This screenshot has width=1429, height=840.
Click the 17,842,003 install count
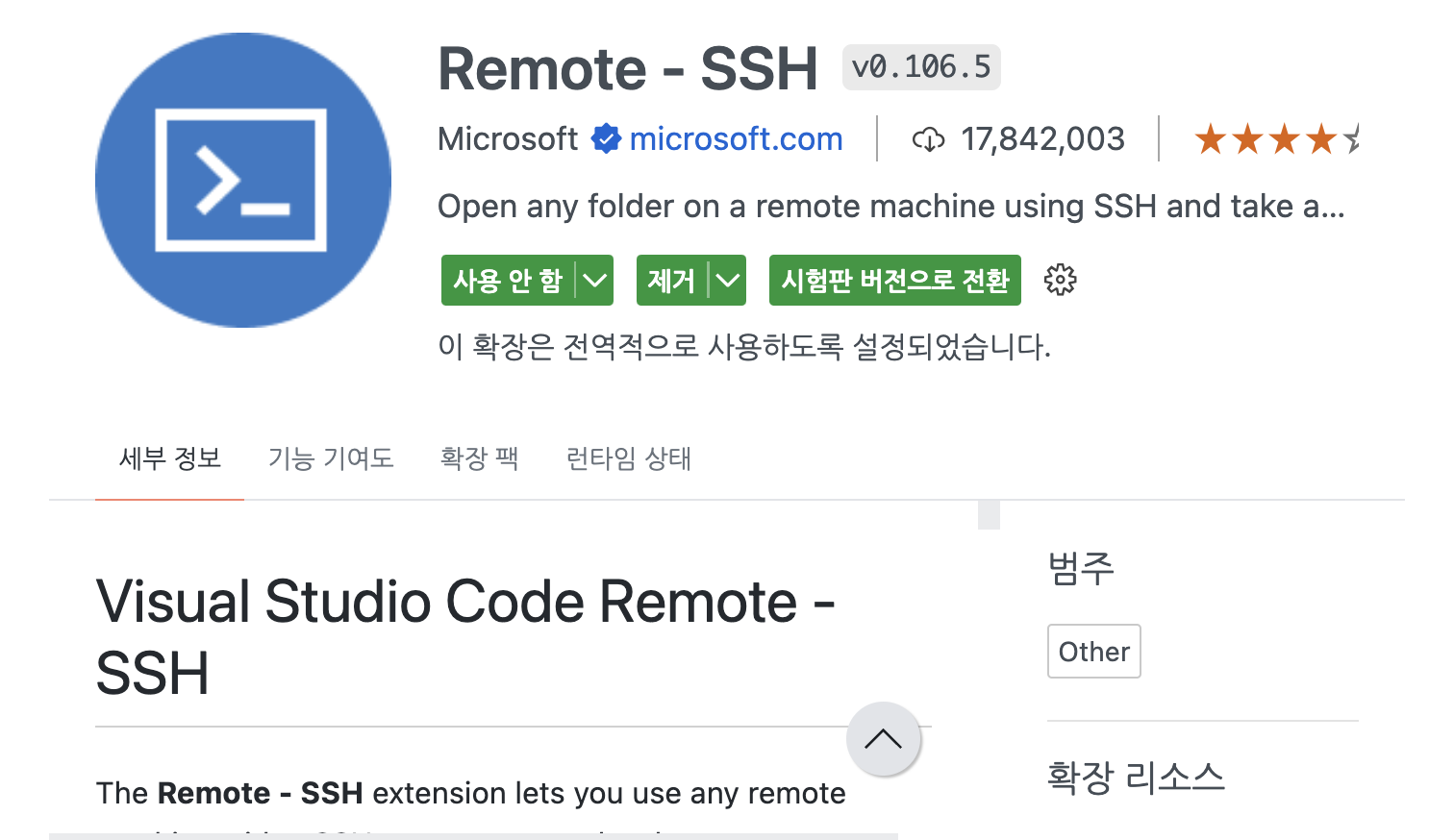(x=1042, y=139)
